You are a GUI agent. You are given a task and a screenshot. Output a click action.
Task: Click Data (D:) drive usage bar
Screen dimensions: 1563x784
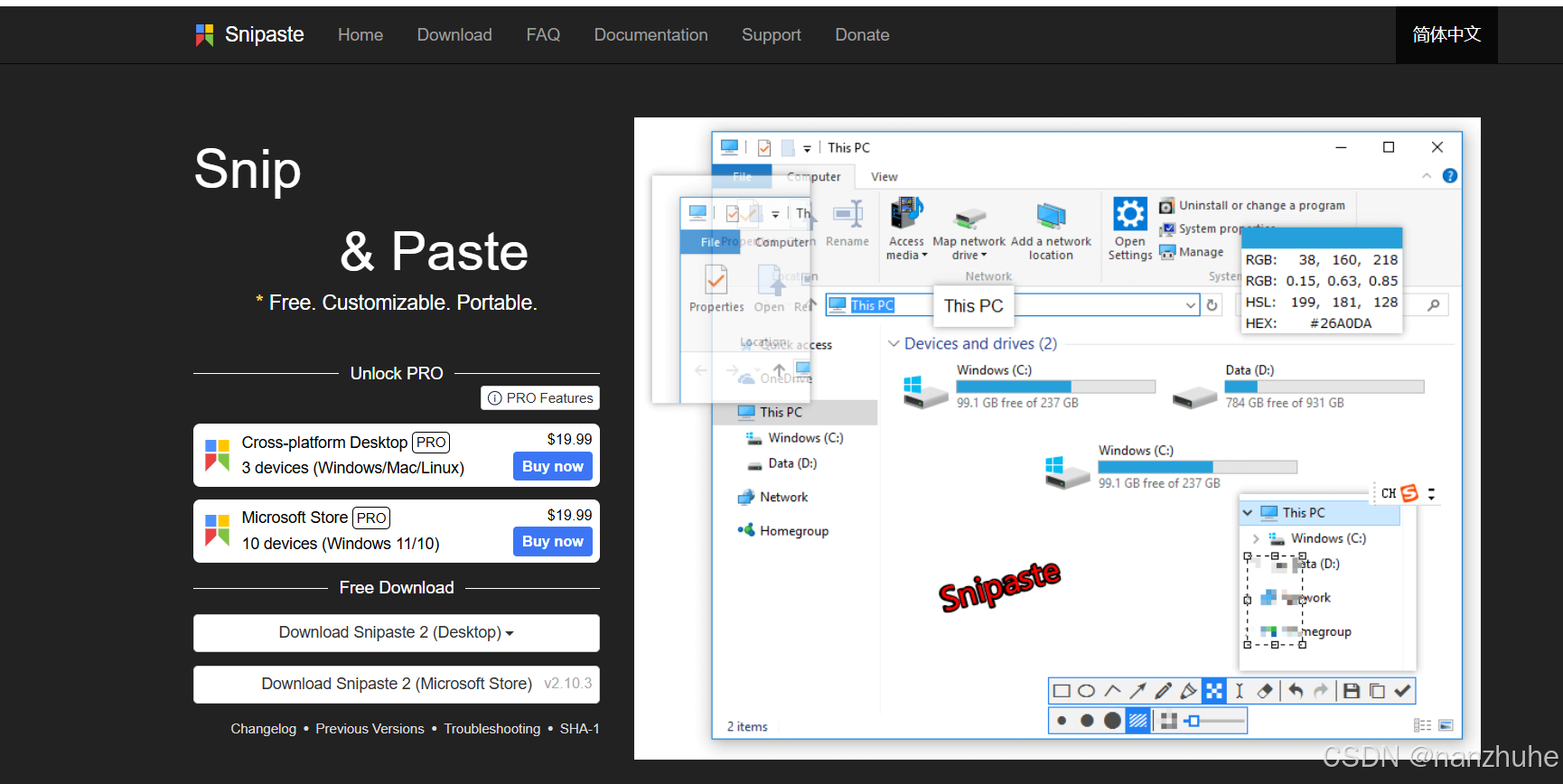(1324, 387)
